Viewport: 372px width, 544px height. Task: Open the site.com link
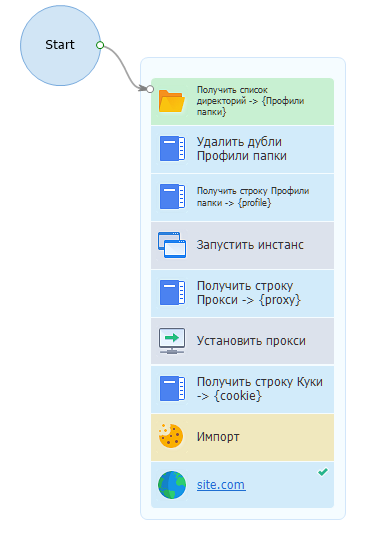pos(221,485)
